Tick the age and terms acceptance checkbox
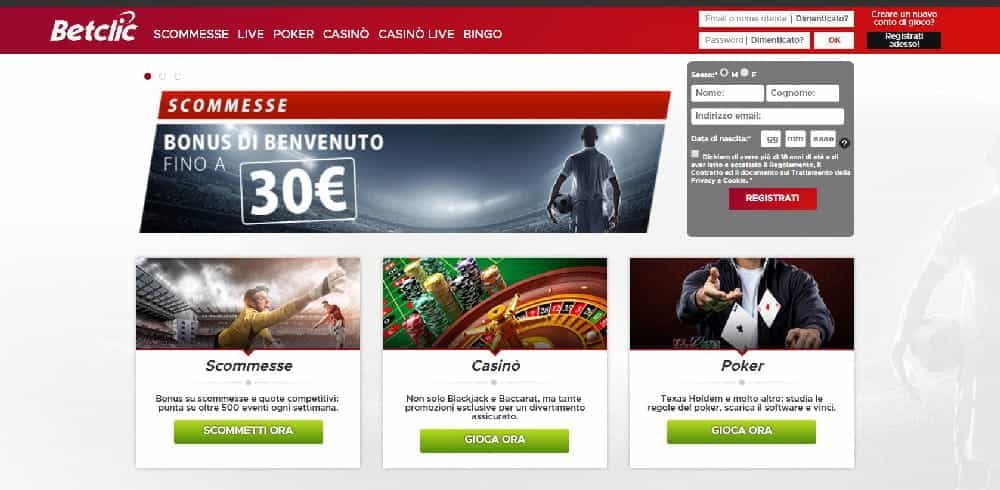The image size is (1000, 490). [x=695, y=154]
